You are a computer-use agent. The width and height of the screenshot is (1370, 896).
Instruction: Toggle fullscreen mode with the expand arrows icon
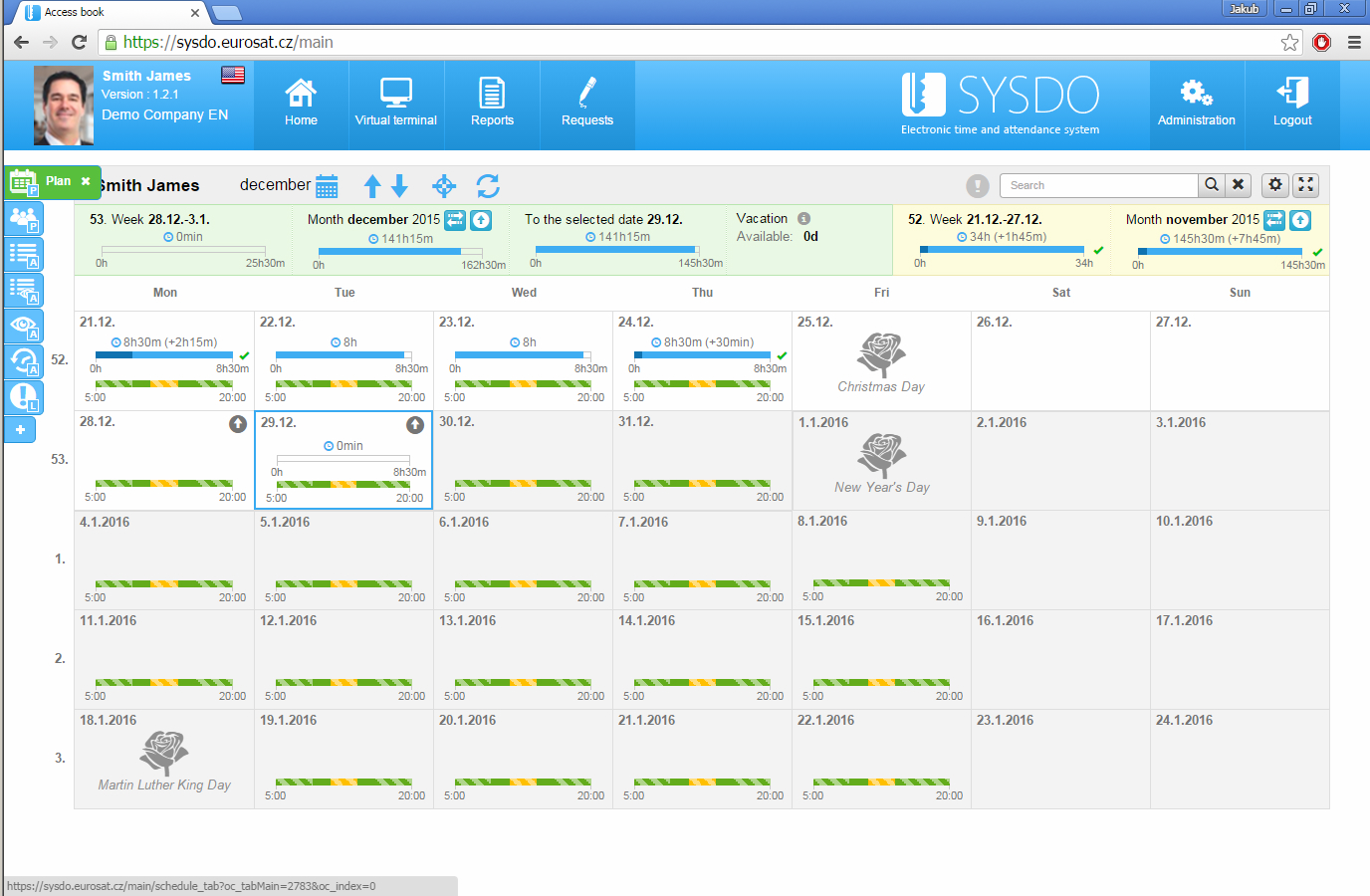(1305, 185)
